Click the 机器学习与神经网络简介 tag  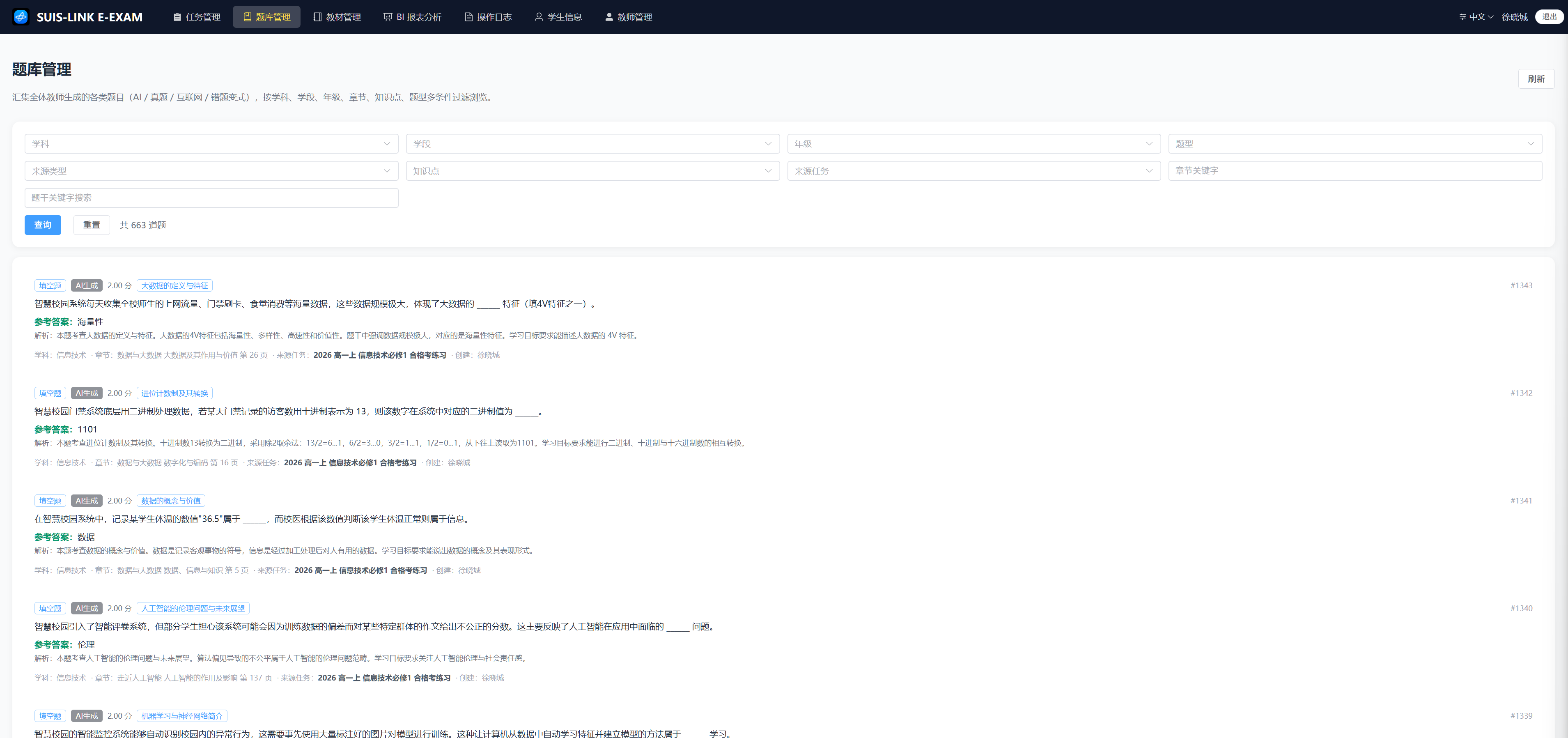click(182, 716)
